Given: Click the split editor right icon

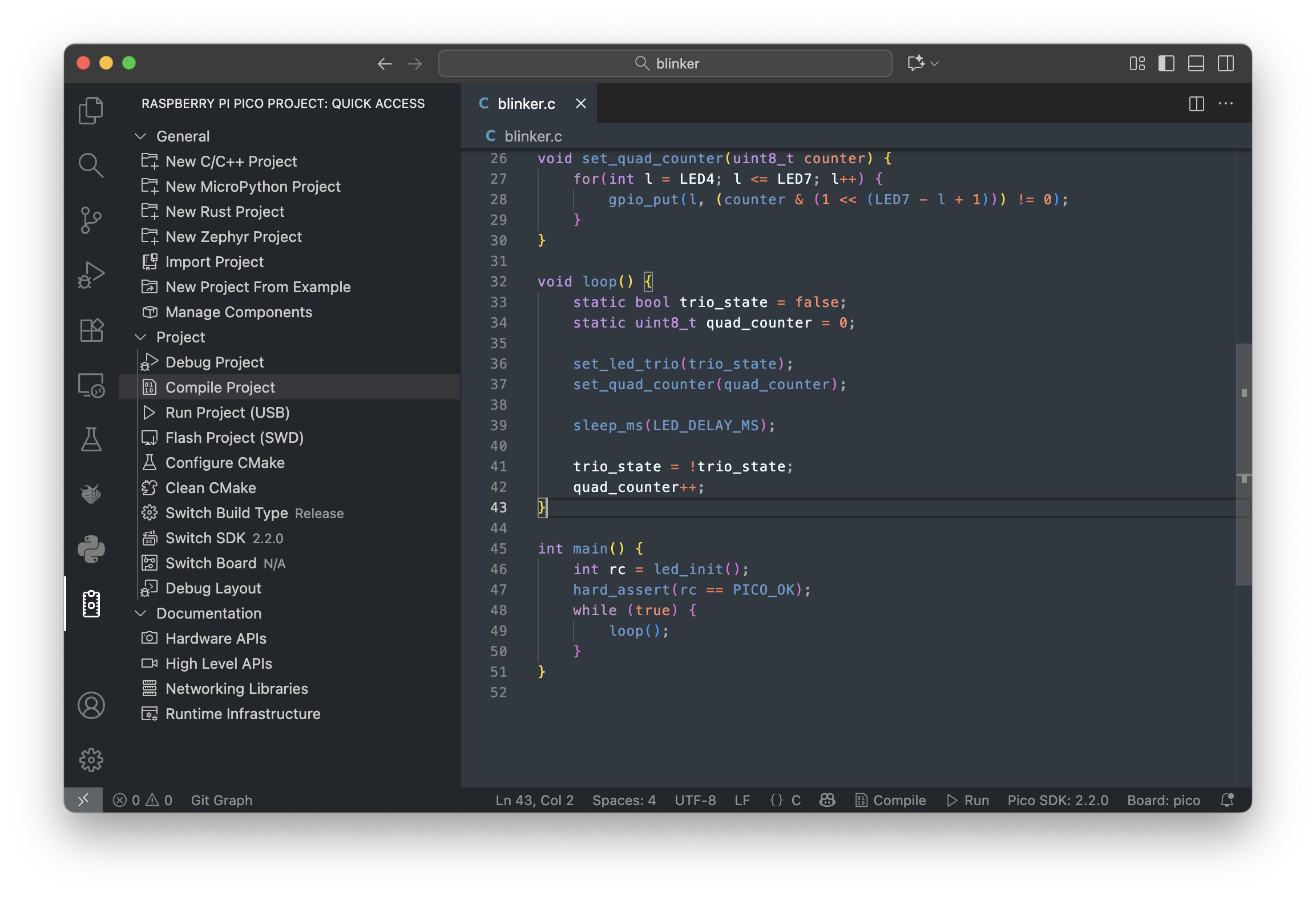Looking at the screenshot, I should click(x=1196, y=104).
